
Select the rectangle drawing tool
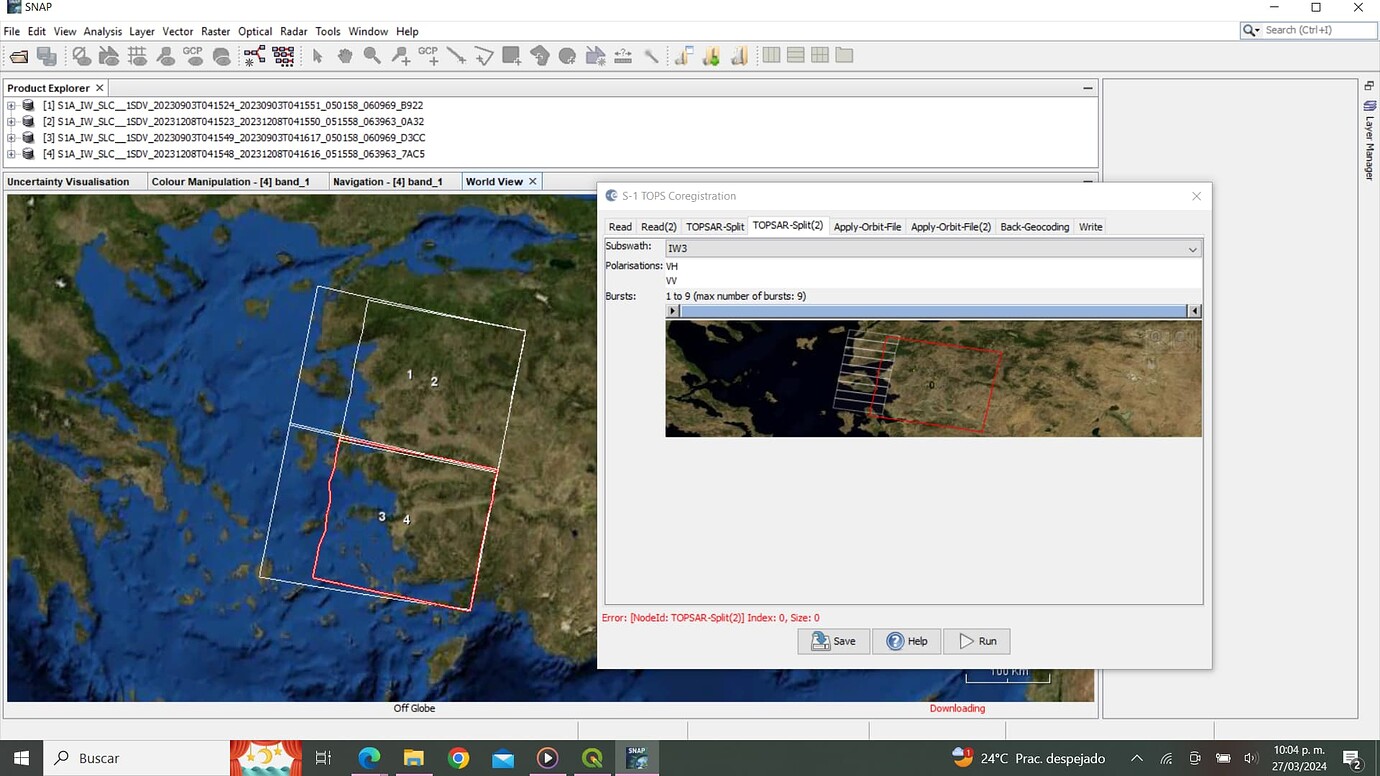click(x=510, y=55)
